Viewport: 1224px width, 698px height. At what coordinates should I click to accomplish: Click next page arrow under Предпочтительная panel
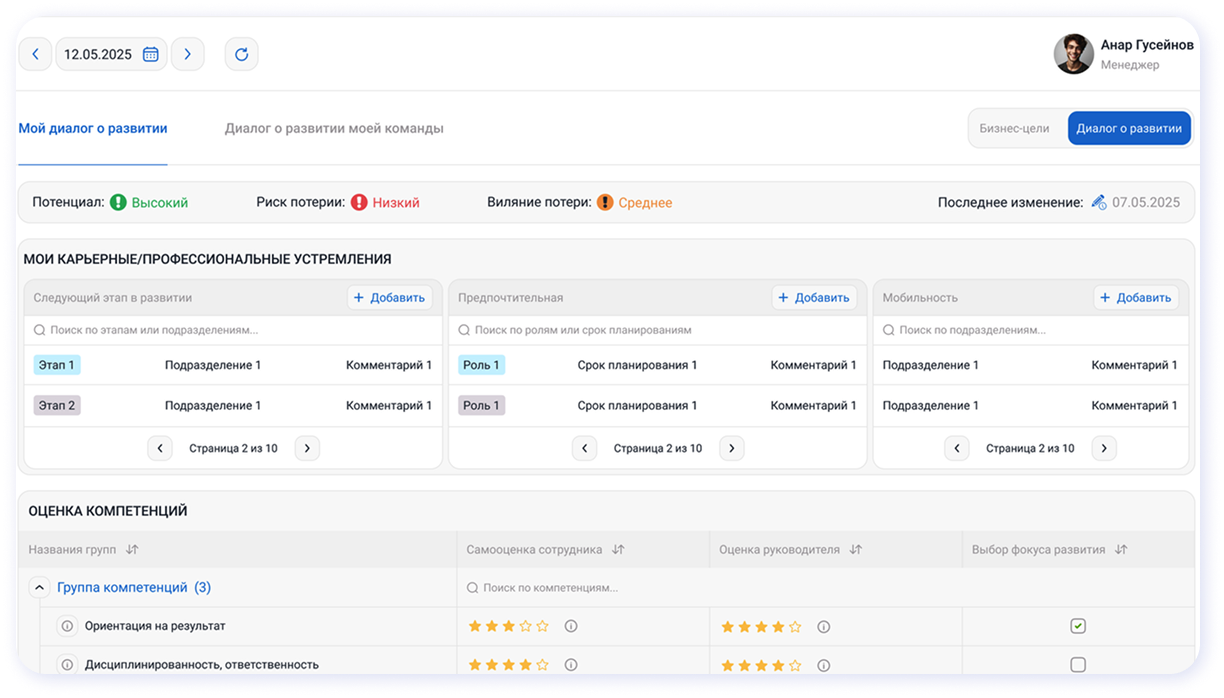[731, 448]
